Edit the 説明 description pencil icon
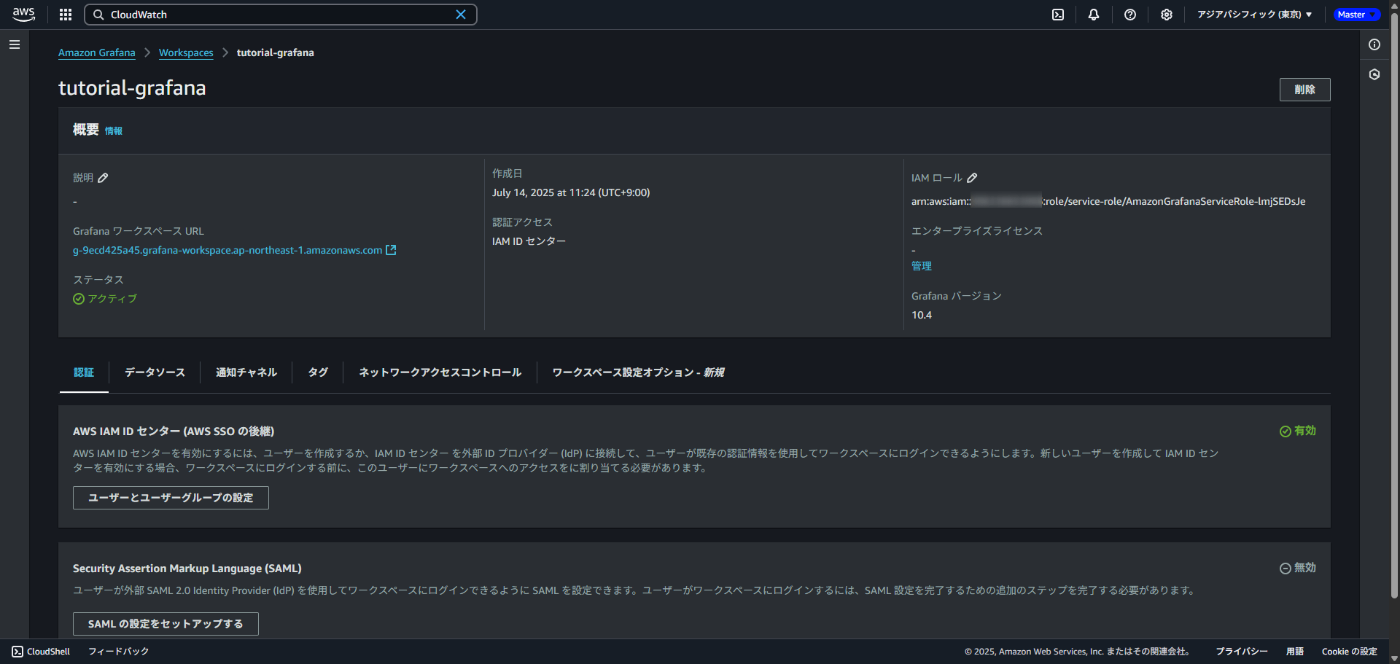This screenshot has height=664, width=1400. [103, 178]
